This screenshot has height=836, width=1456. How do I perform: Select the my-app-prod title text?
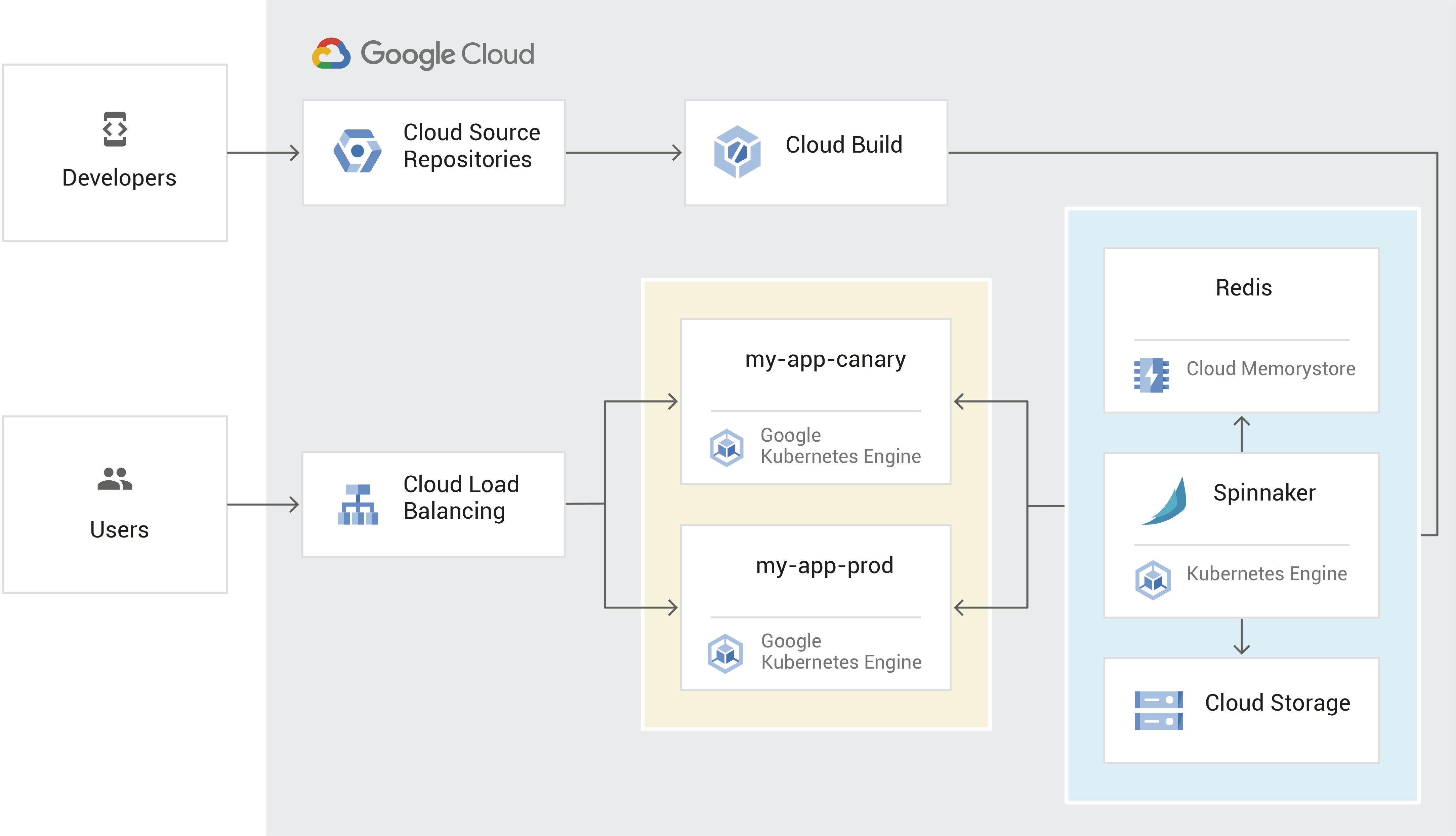click(824, 565)
